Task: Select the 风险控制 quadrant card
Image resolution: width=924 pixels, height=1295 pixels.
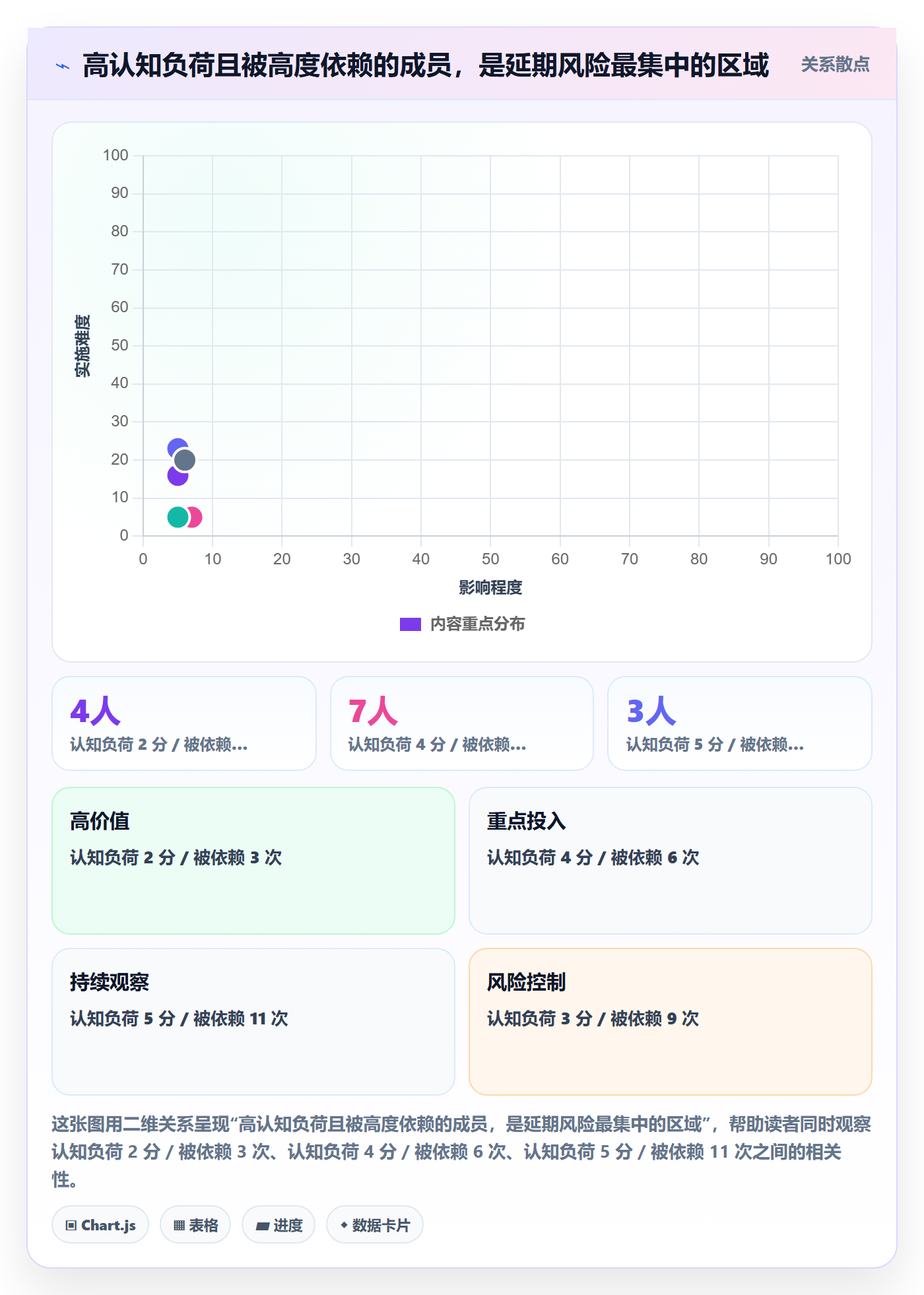Action: [x=671, y=1022]
